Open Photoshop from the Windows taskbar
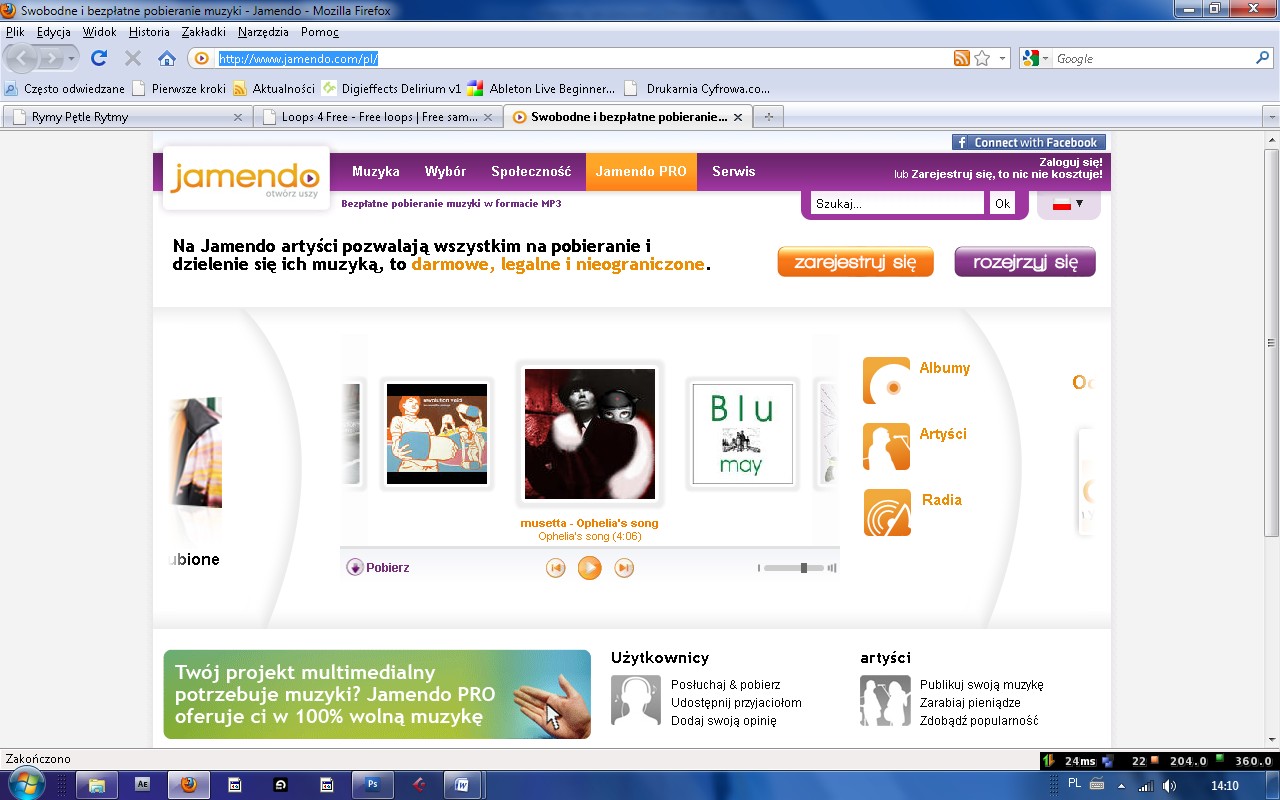This screenshot has width=1280, height=800. pyautogui.click(x=372, y=784)
